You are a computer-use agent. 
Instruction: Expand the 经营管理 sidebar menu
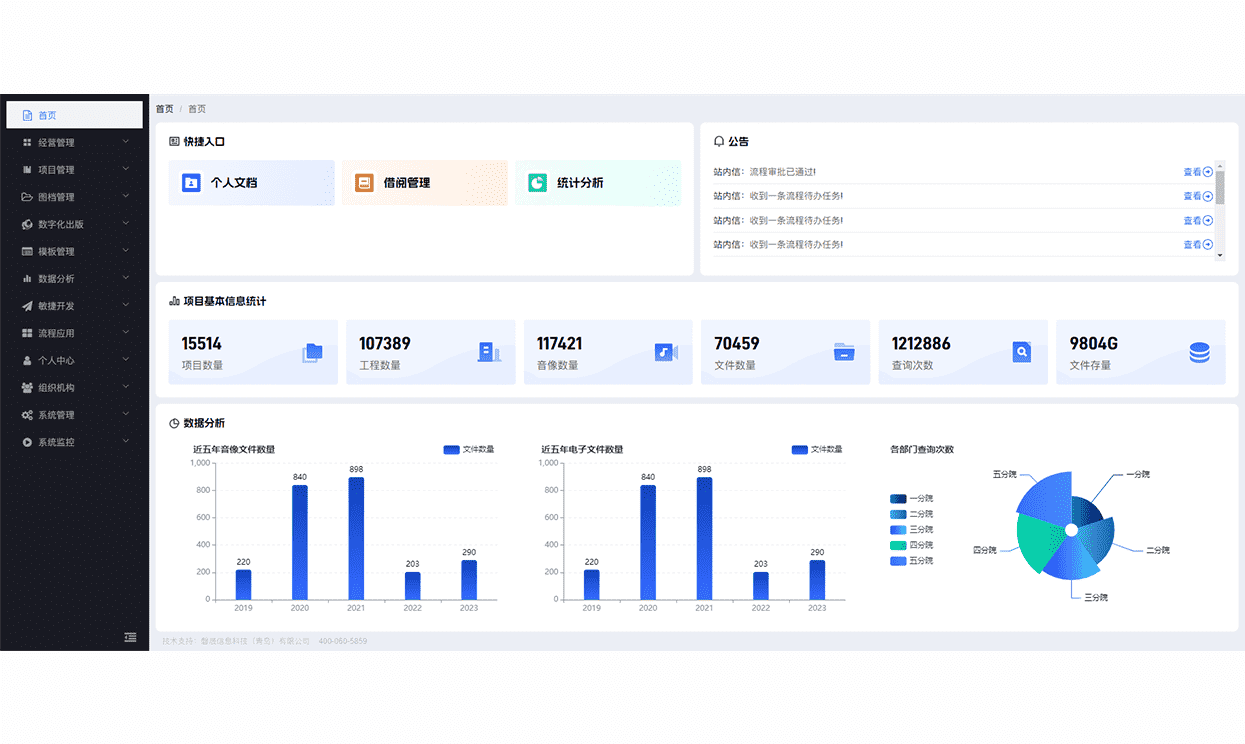(x=56, y=143)
